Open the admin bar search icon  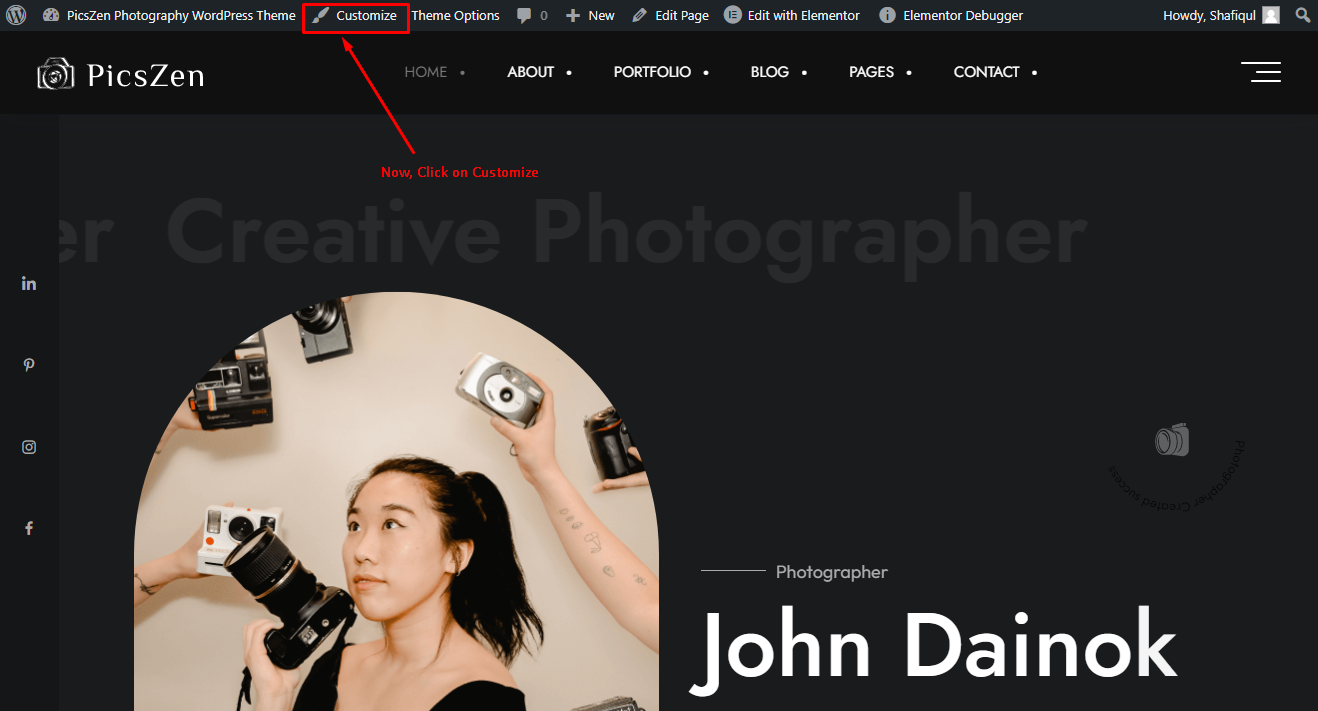coord(1302,15)
